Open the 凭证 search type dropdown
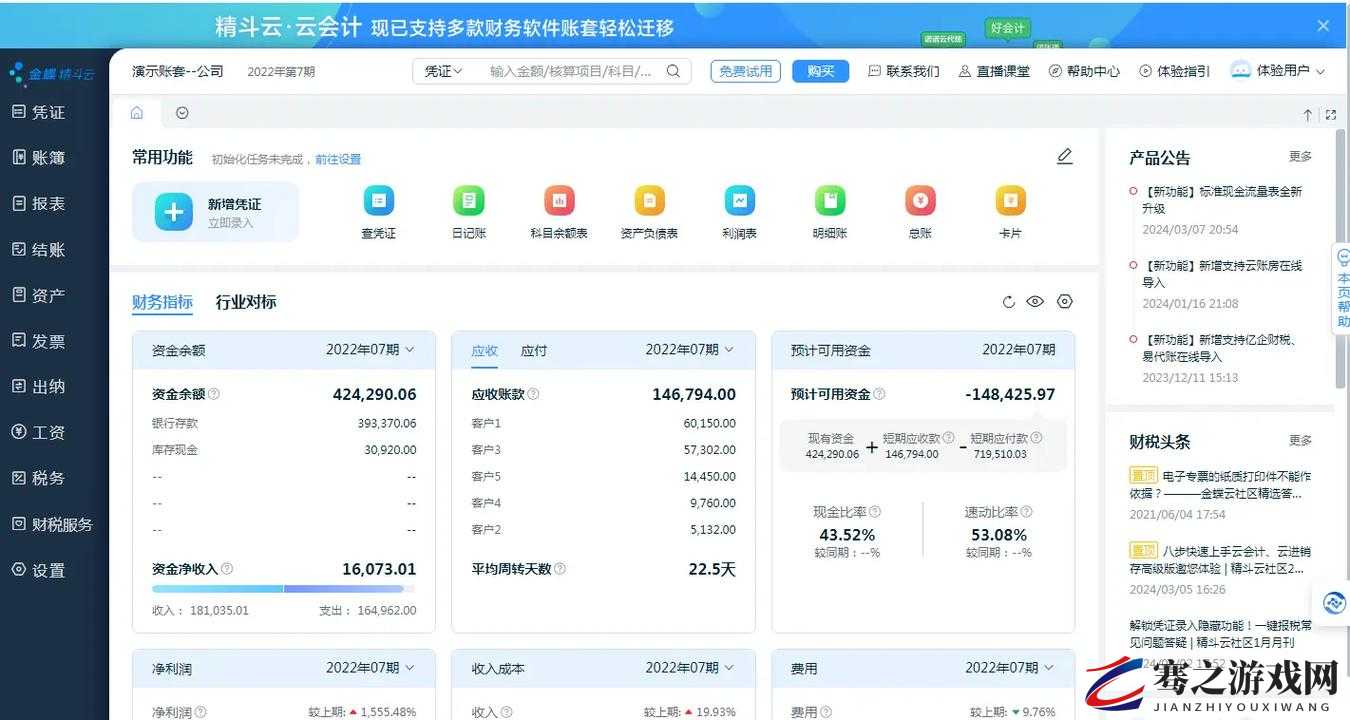The height and width of the screenshot is (720, 1350). (x=443, y=71)
